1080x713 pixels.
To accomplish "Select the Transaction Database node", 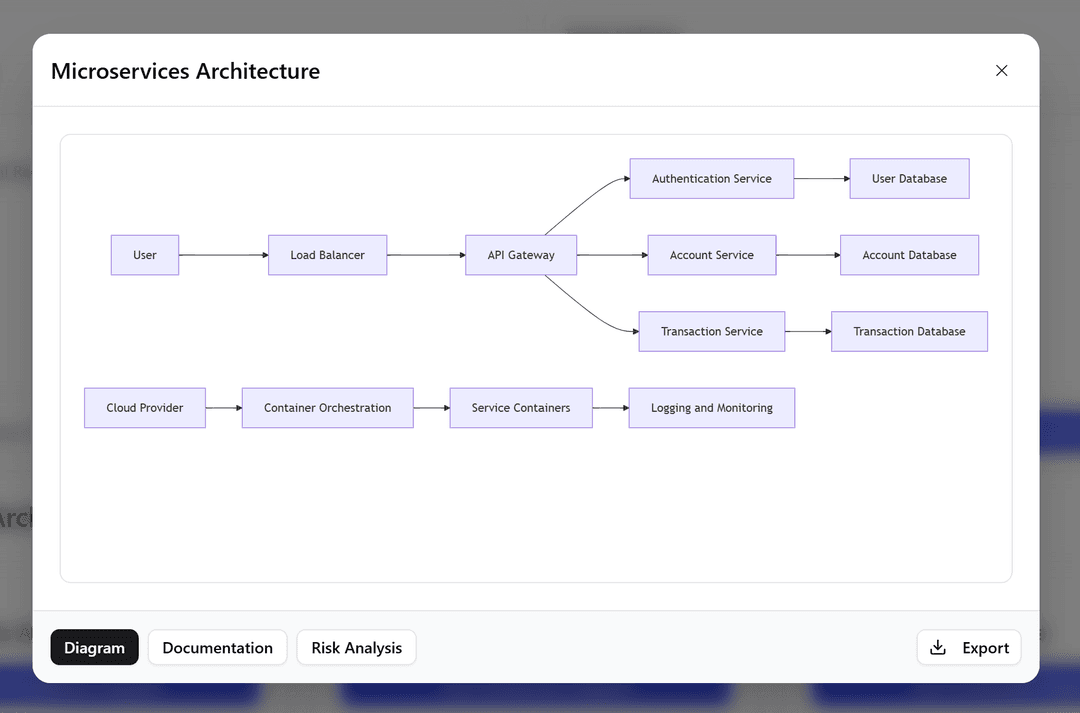I will (x=909, y=331).
